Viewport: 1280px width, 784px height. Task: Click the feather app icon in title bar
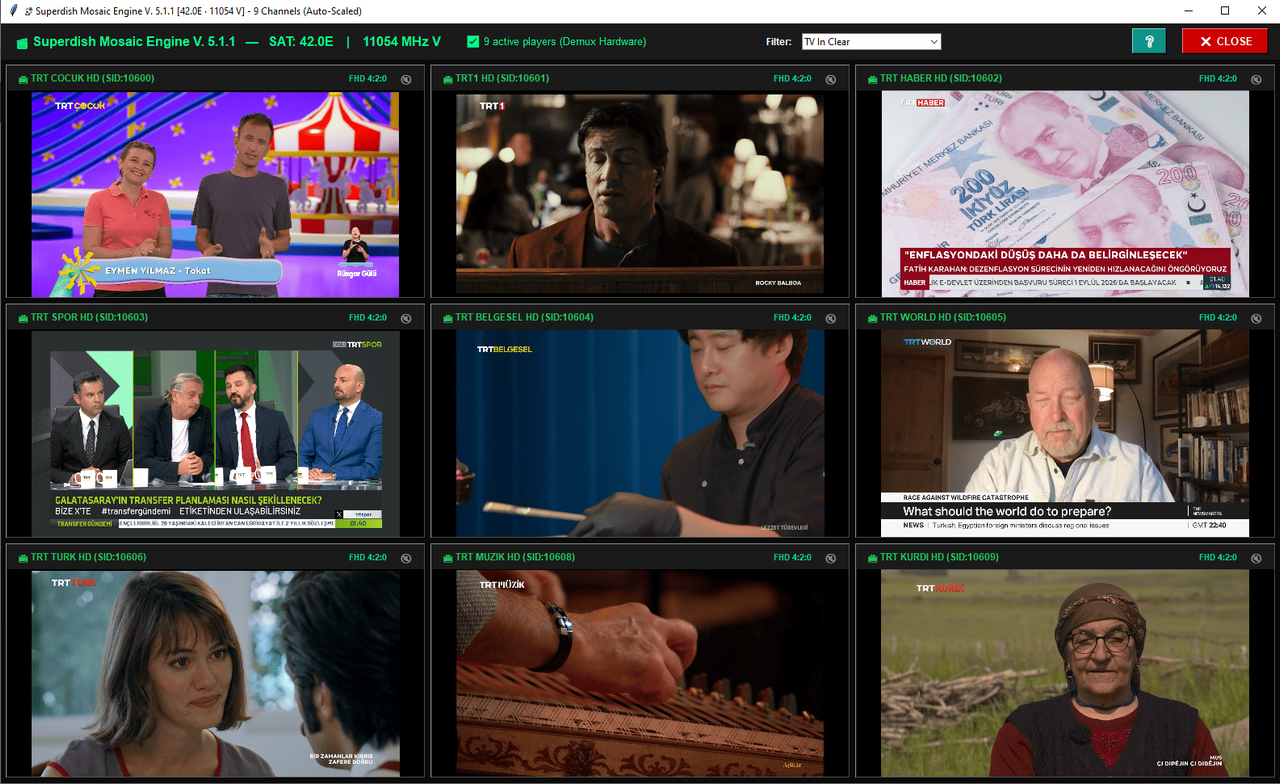tap(12, 11)
